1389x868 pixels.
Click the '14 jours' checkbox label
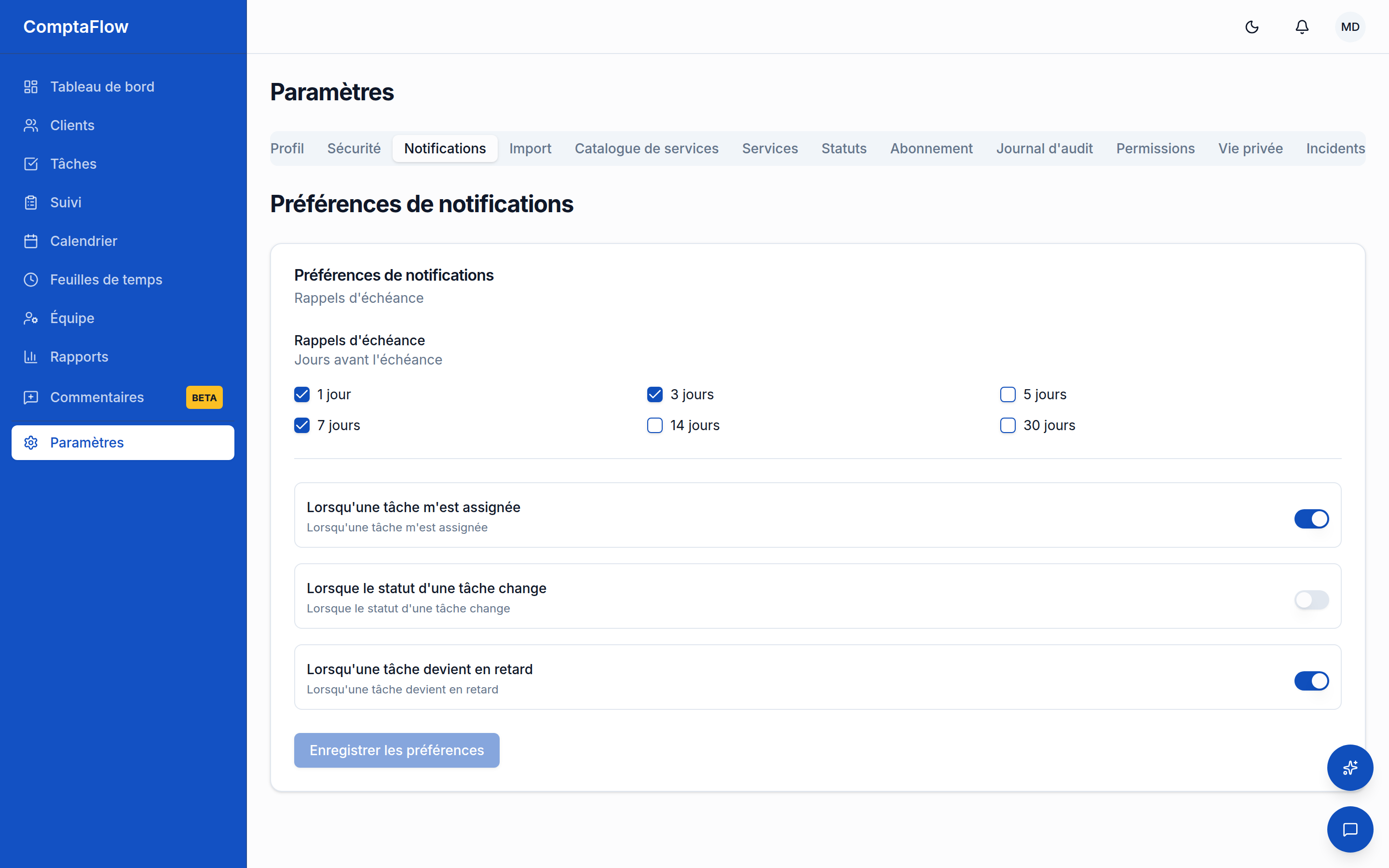(x=695, y=425)
